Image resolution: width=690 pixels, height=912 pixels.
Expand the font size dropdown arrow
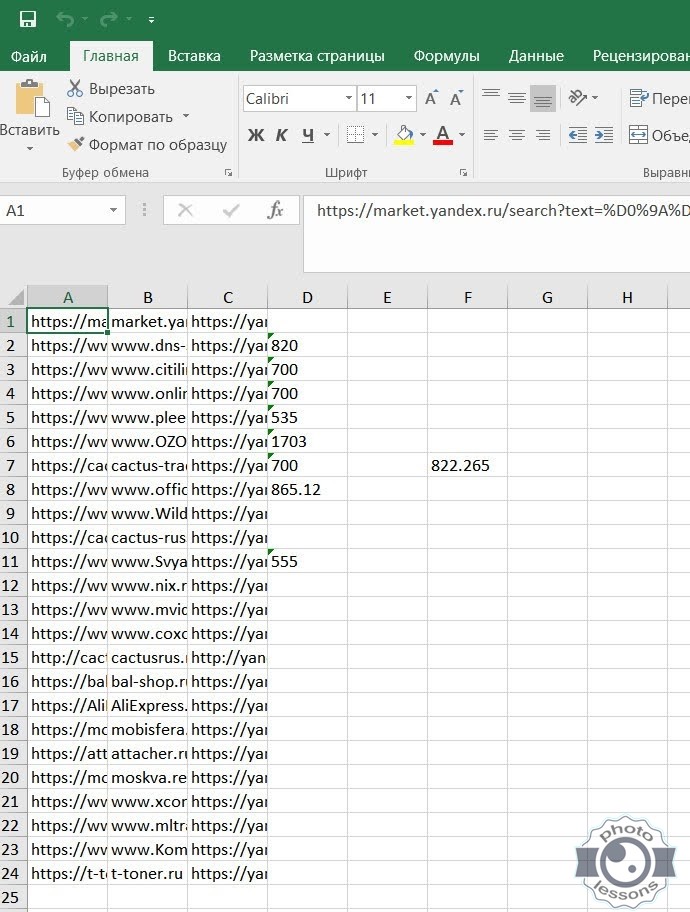(409, 98)
